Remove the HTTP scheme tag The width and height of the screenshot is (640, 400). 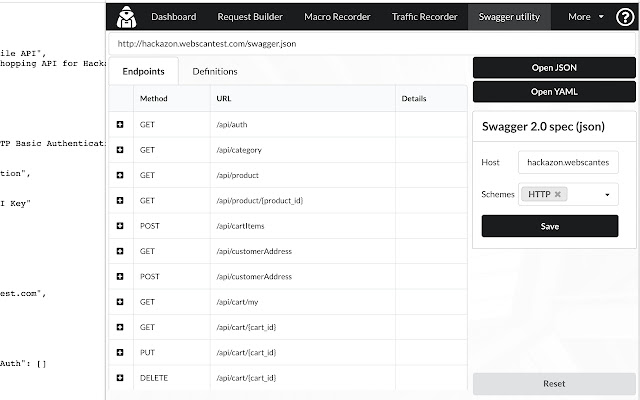[558, 194]
